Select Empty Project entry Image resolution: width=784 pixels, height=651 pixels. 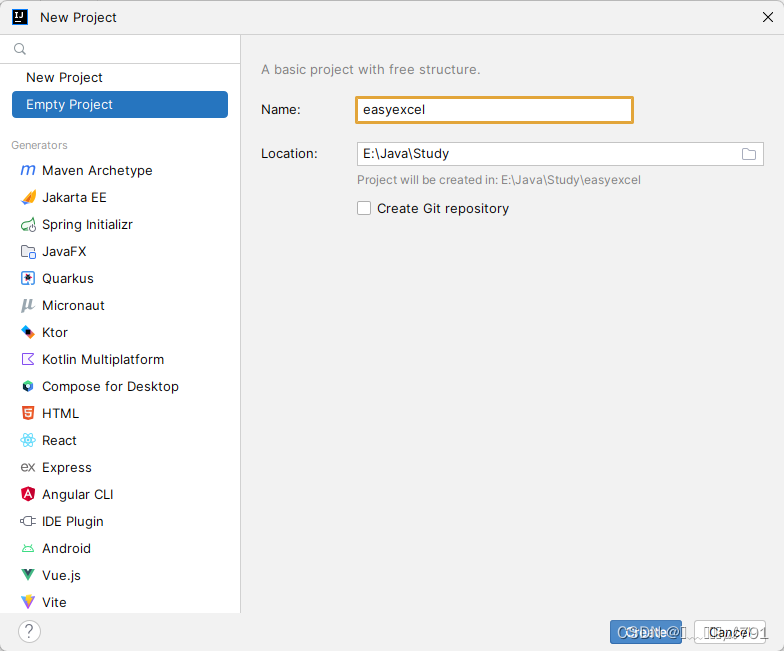(120, 104)
